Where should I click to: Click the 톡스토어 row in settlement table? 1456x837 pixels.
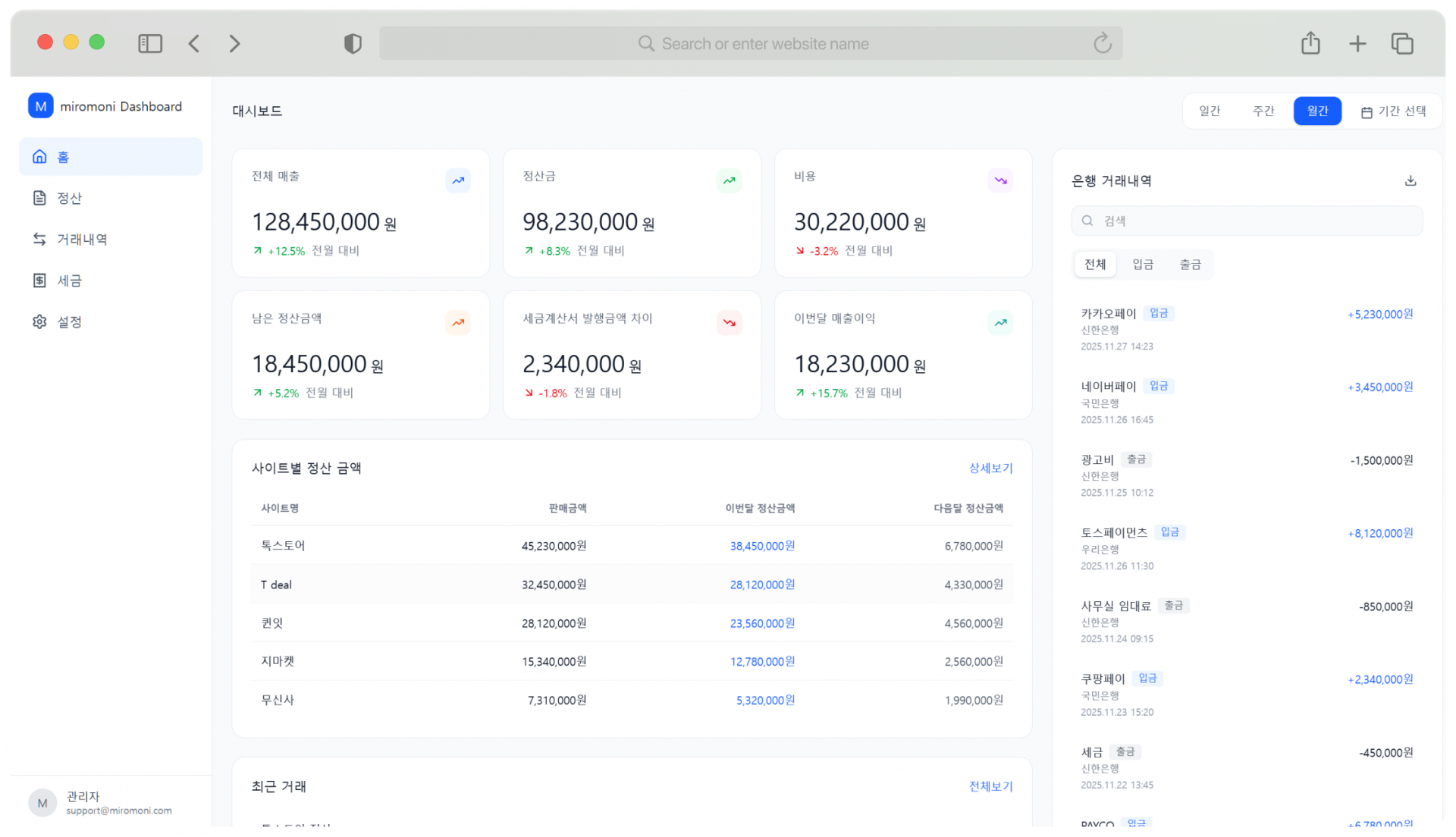coord(631,546)
